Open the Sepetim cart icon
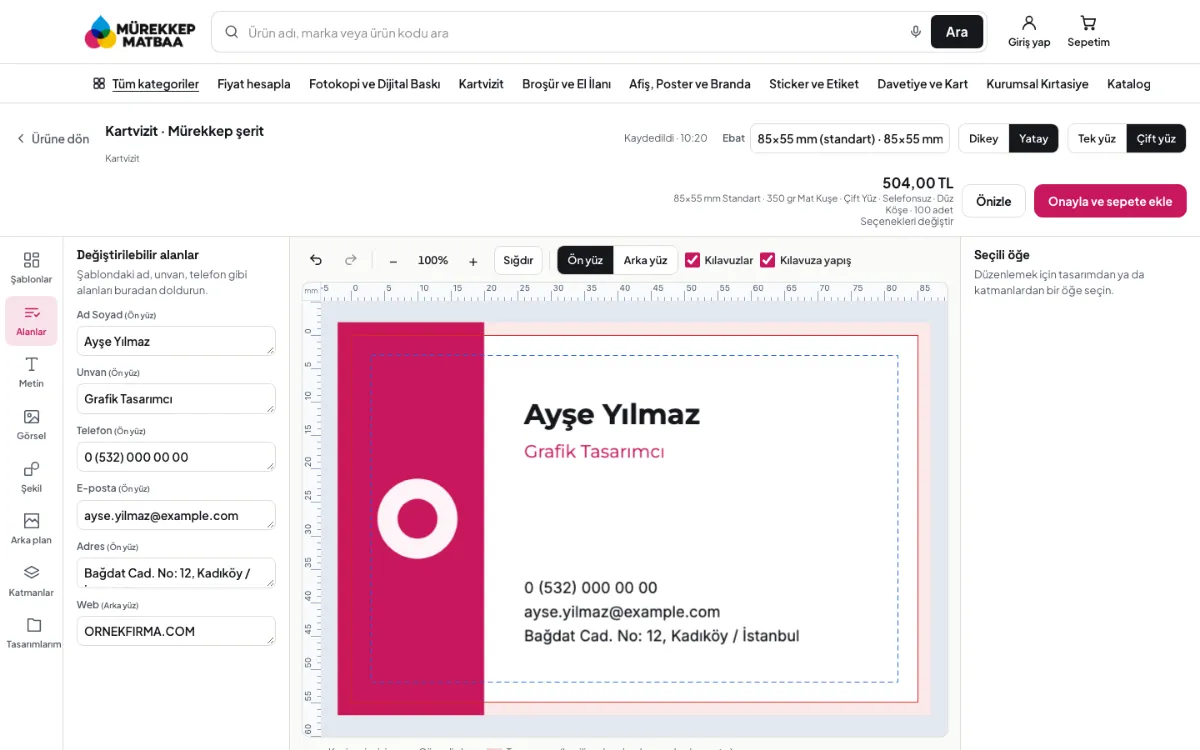The image size is (1200, 750). tap(1088, 32)
